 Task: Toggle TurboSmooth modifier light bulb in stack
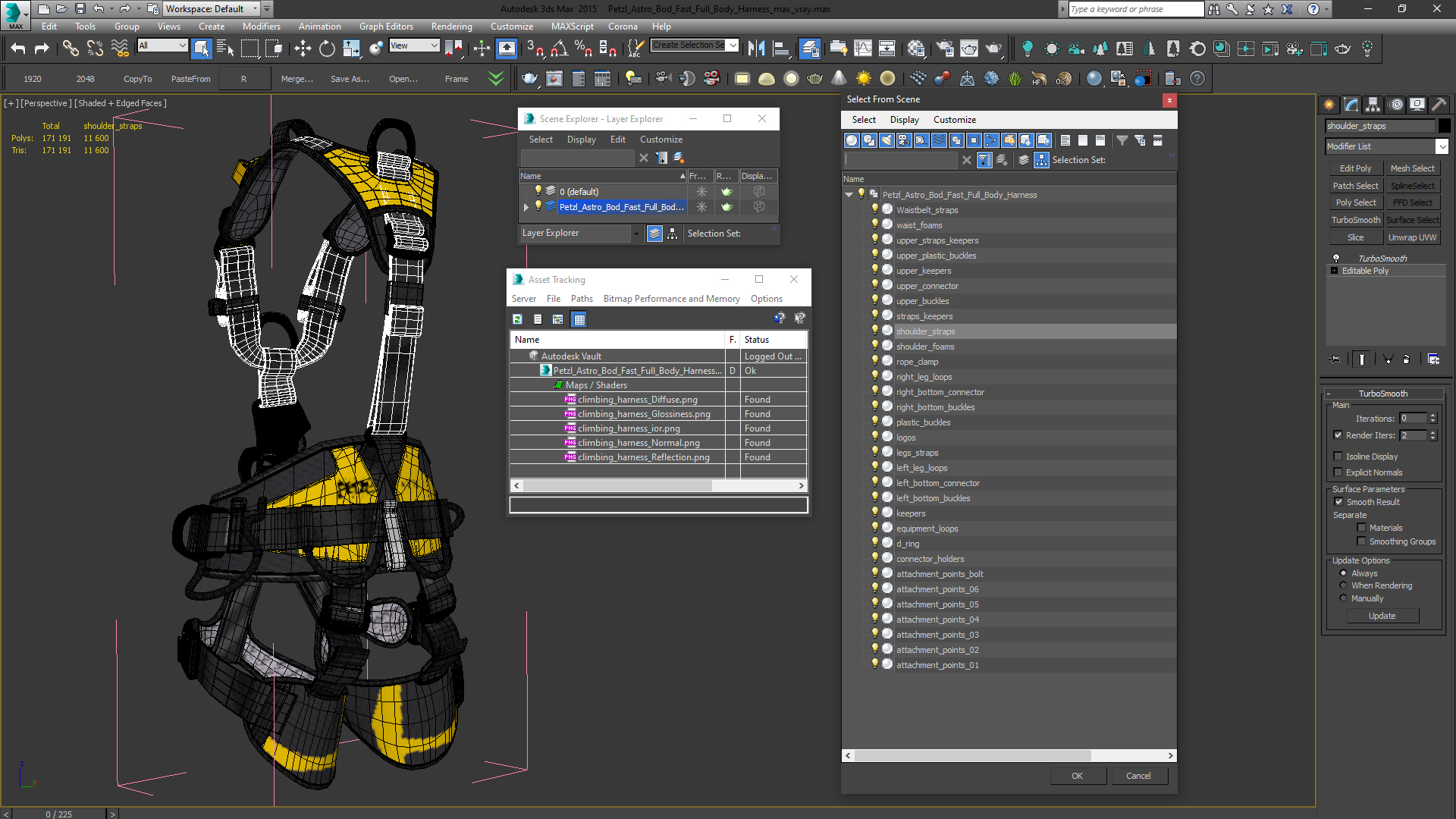[x=1336, y=258]
